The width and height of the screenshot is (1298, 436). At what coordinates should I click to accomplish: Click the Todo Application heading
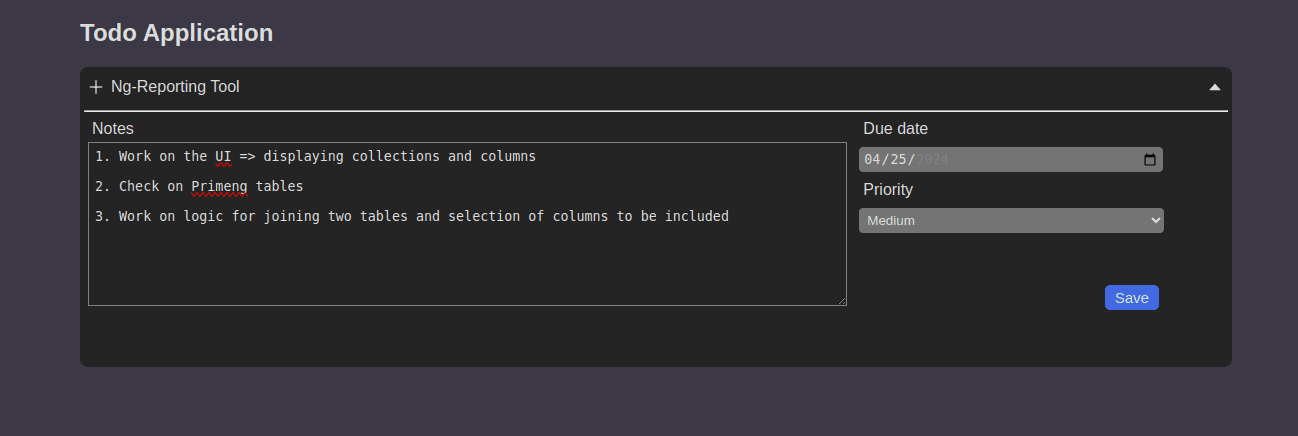tap(176, 32)
